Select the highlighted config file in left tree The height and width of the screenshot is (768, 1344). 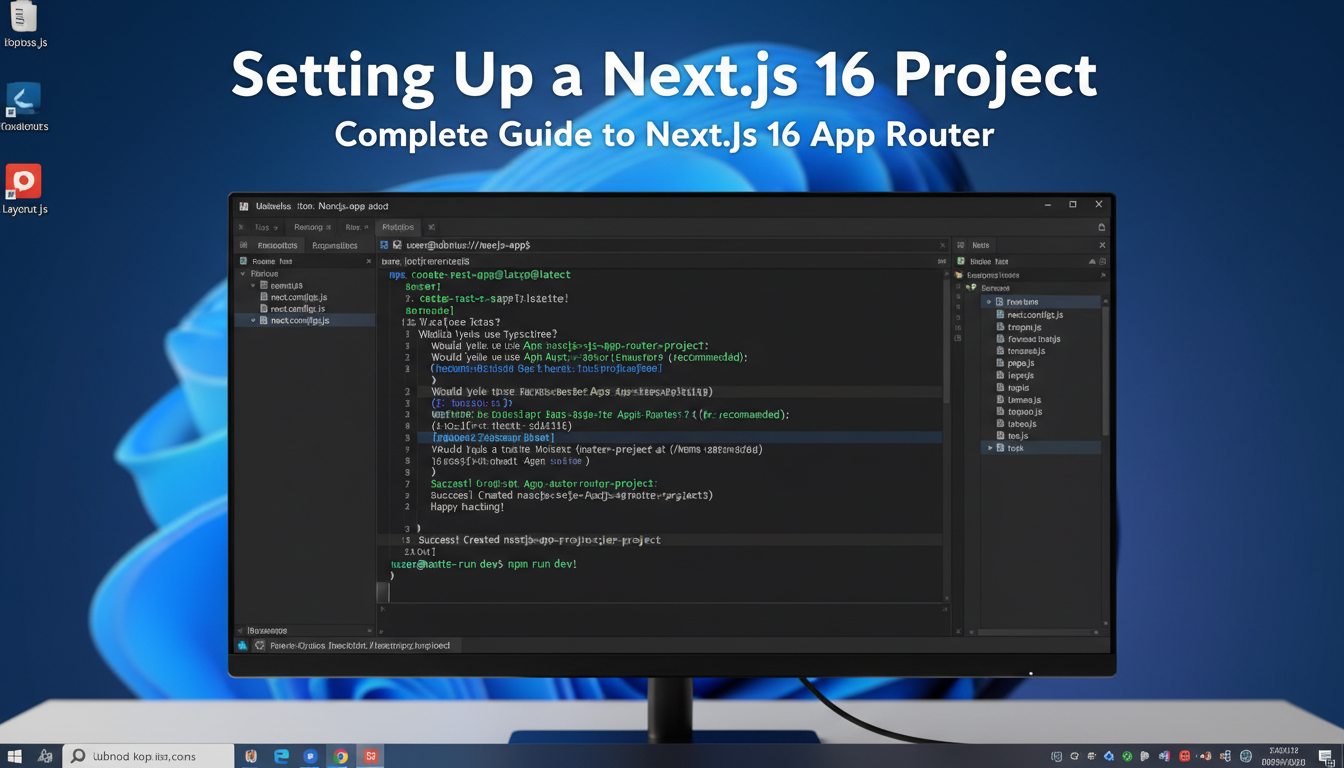point(305,320)
